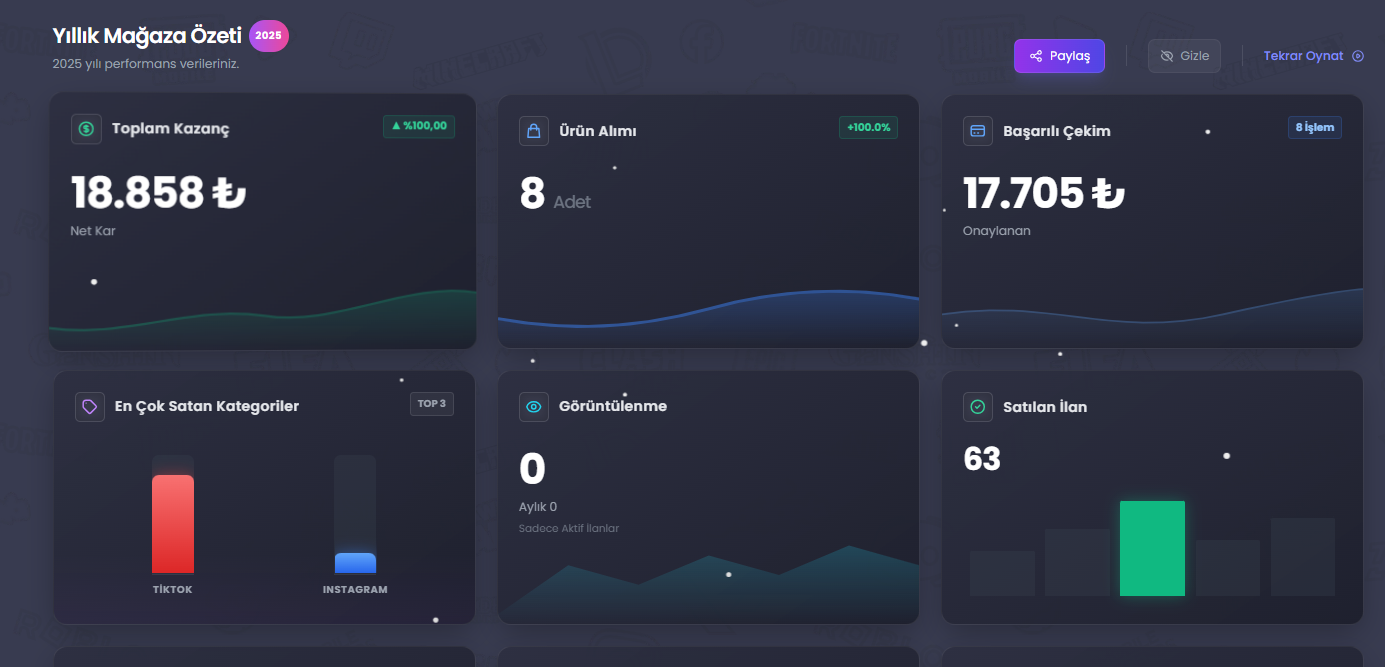Click the 2025 year badge
The height and width of the screenshot is (667, 1385).
coord(269,35)
